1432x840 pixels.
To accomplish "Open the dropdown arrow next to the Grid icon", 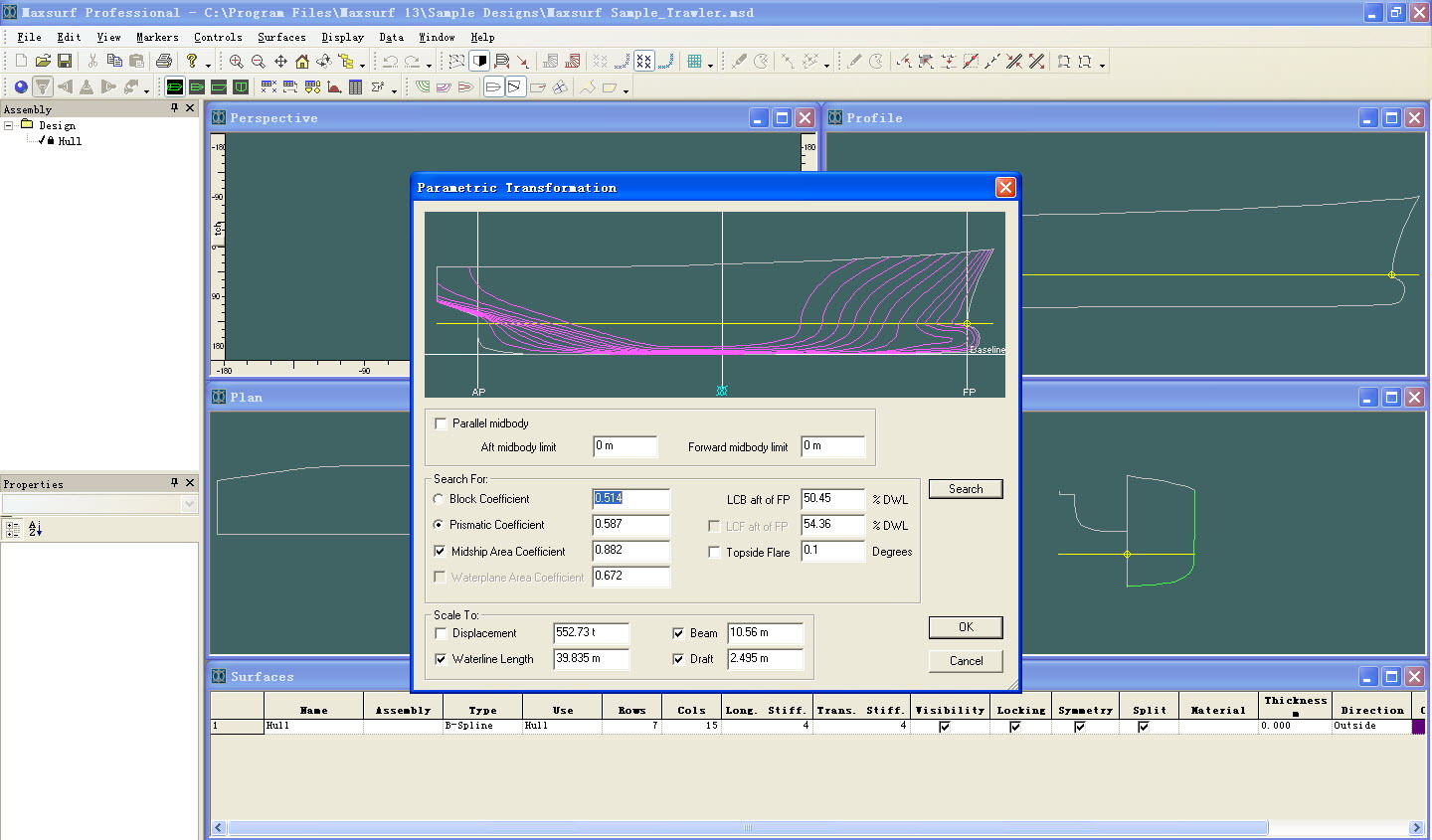I will [710, 65].
